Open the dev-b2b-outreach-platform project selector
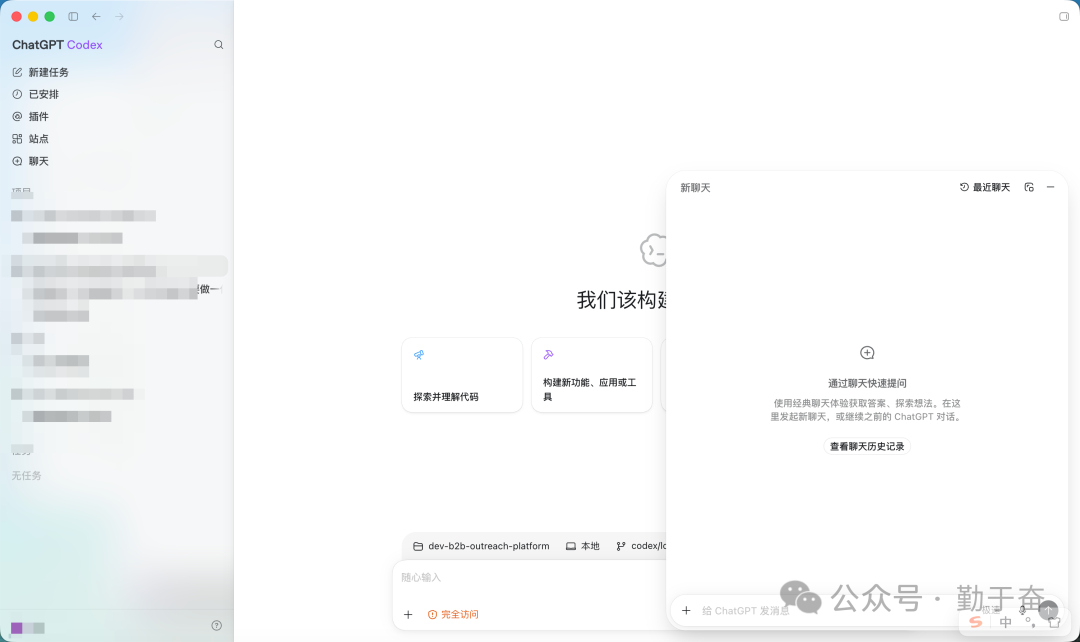Image resolution: width=1080 pixels, height=642 pixels. point(481,546)
